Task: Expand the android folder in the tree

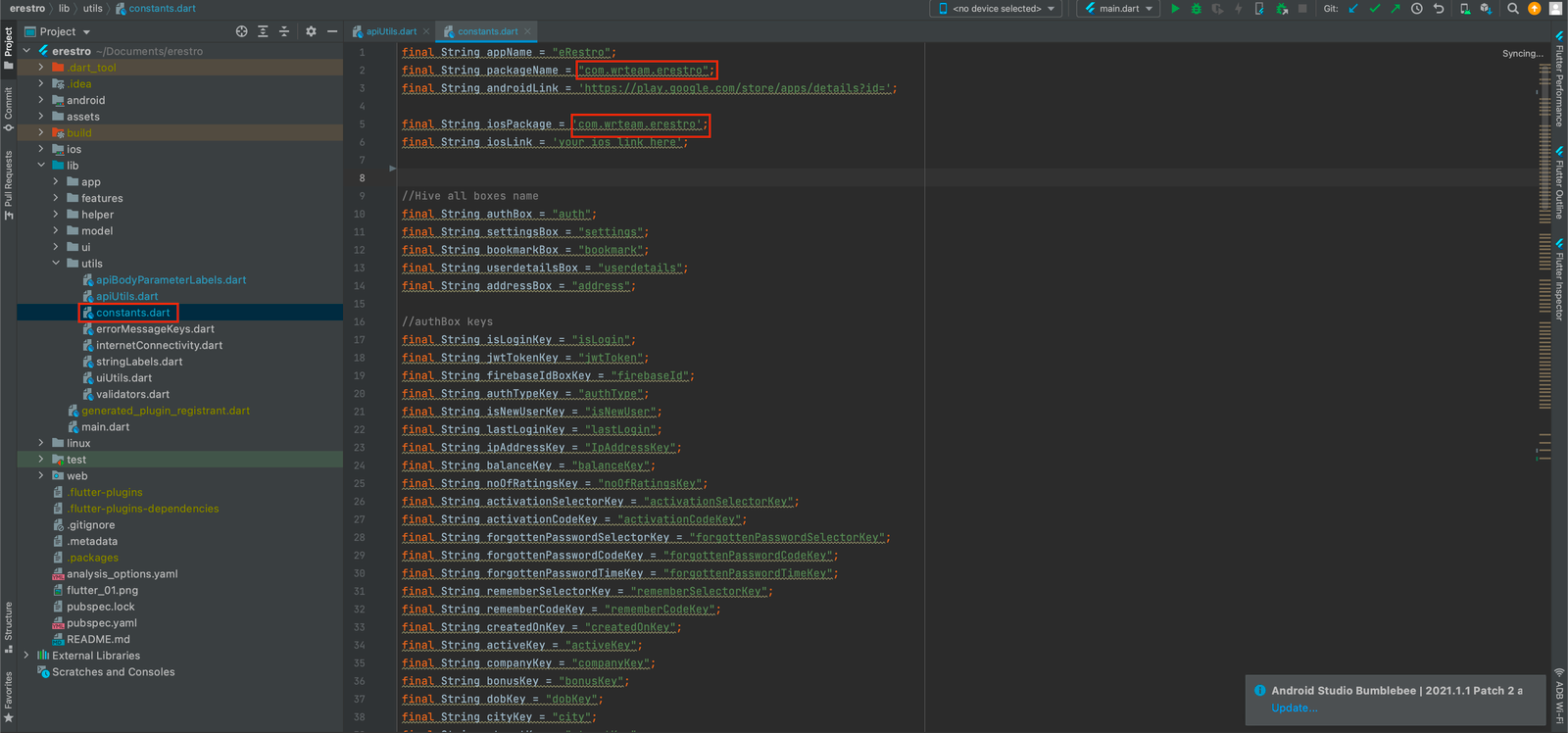Action: pos(41,100)
